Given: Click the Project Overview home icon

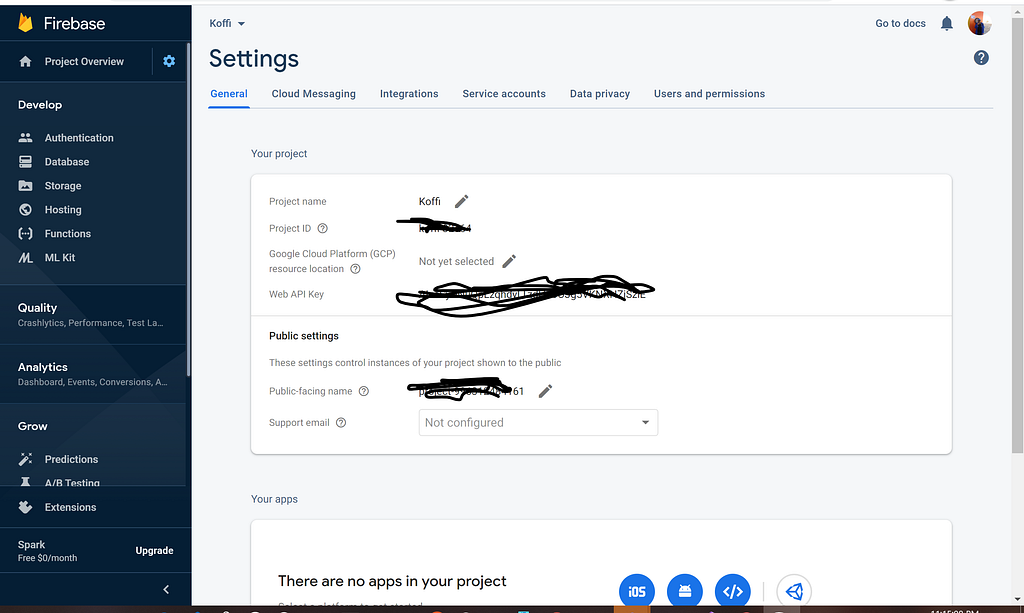Looking at the screenshot, I should (x=25, y=61).
